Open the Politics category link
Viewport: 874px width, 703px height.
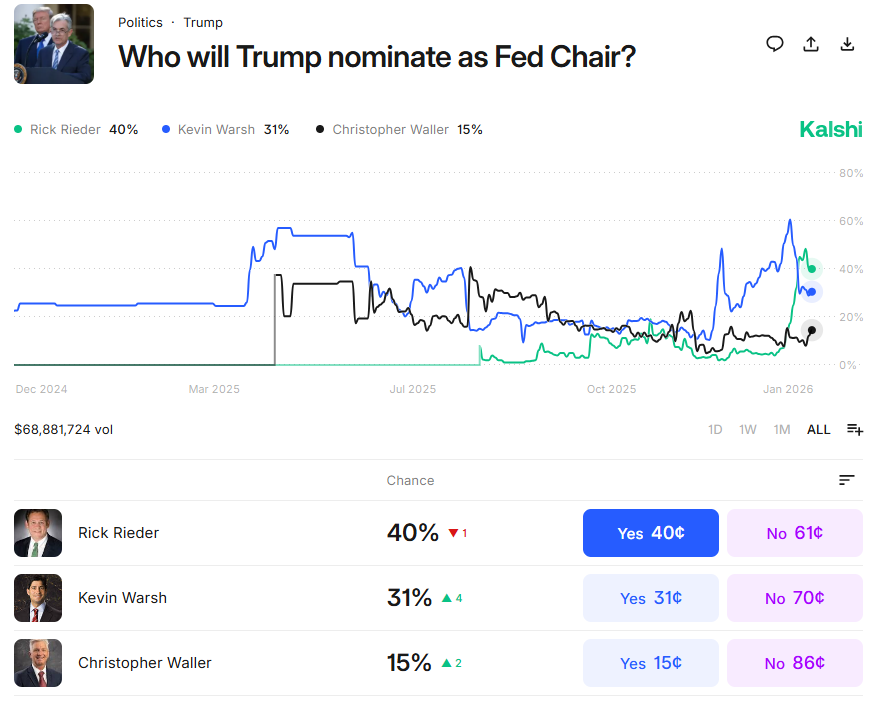[x=140, y=22]
